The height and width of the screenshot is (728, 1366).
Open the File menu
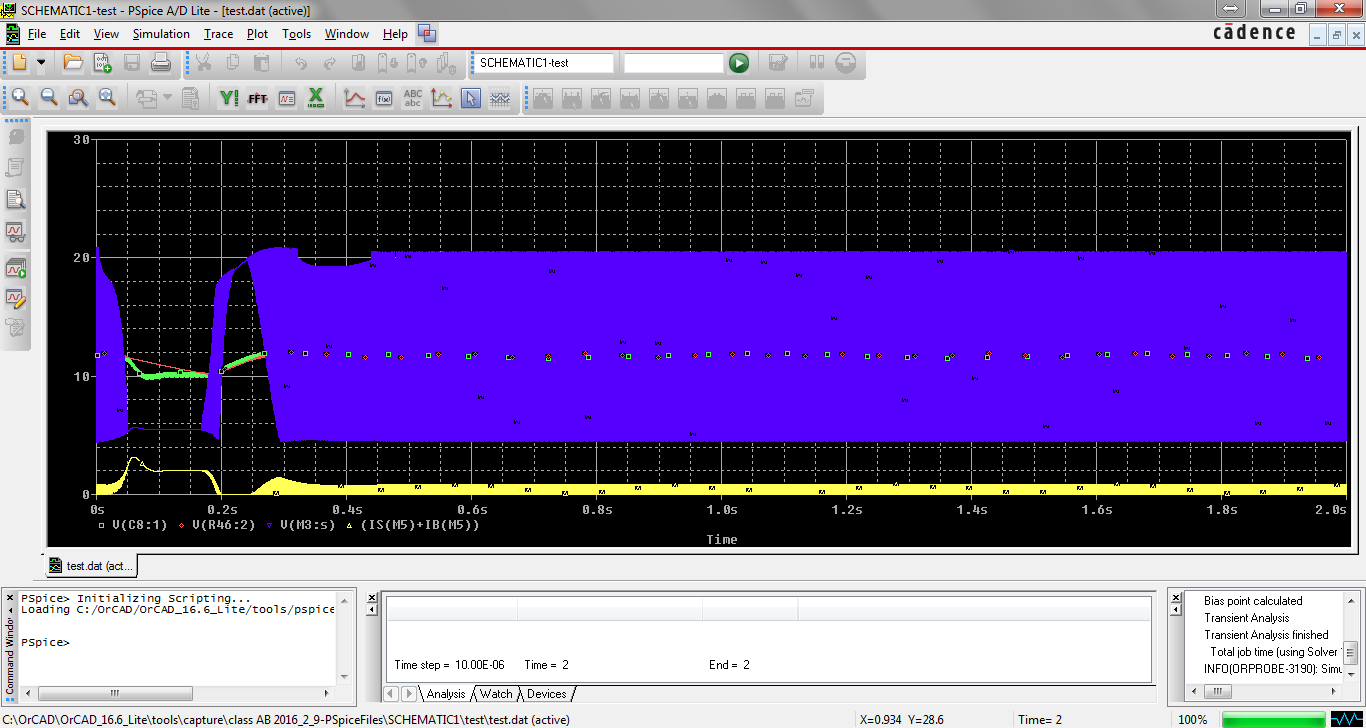pyautogui.click(x=37, y=34)
